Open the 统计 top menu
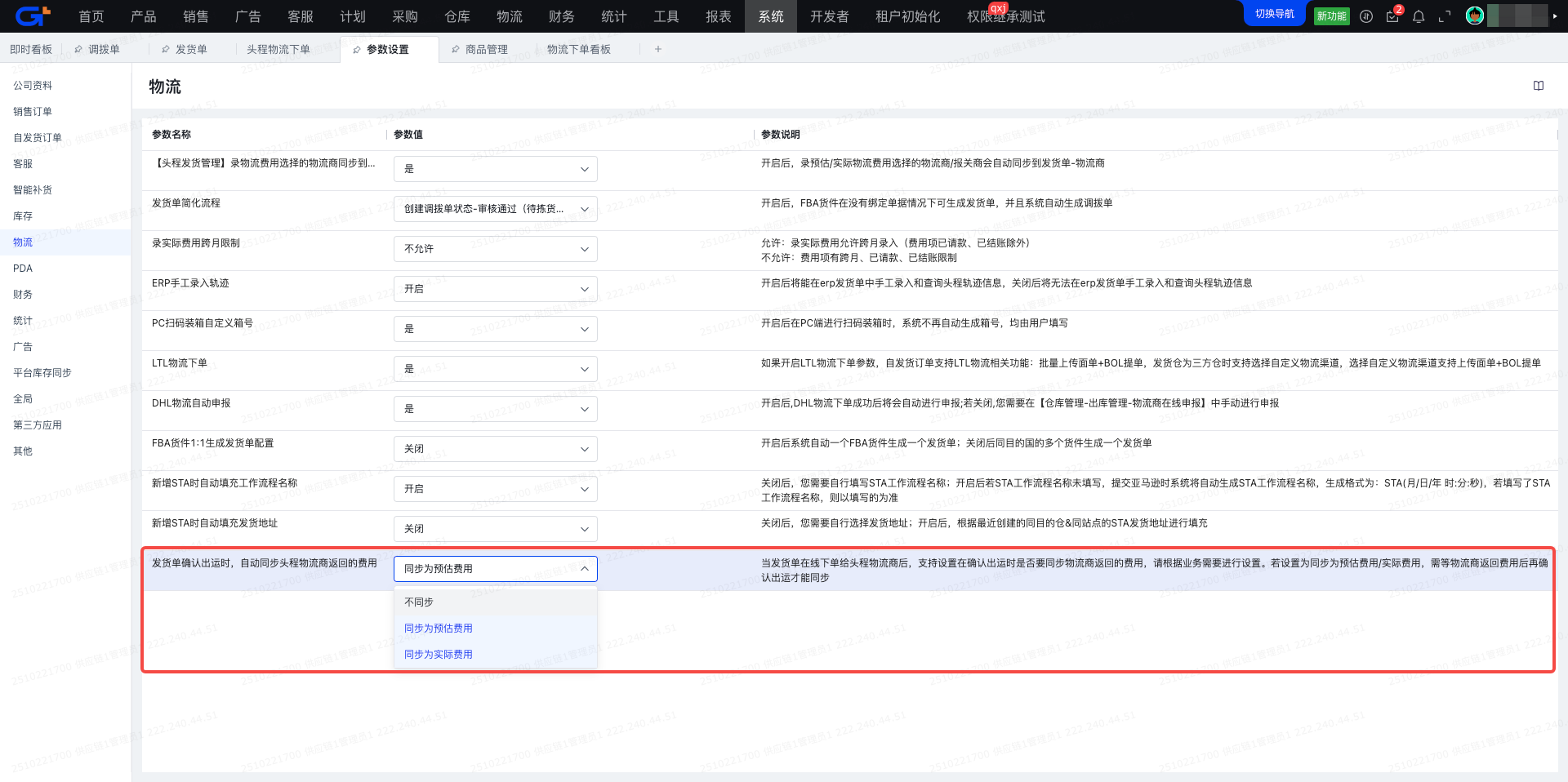The image size is (1568, 782). point(614,16)
